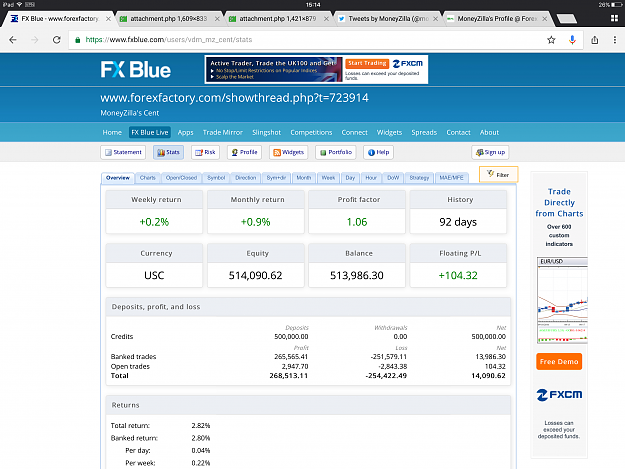
Task: Close the Tweets by MoneyZilla tab
Action: point(435,19)
